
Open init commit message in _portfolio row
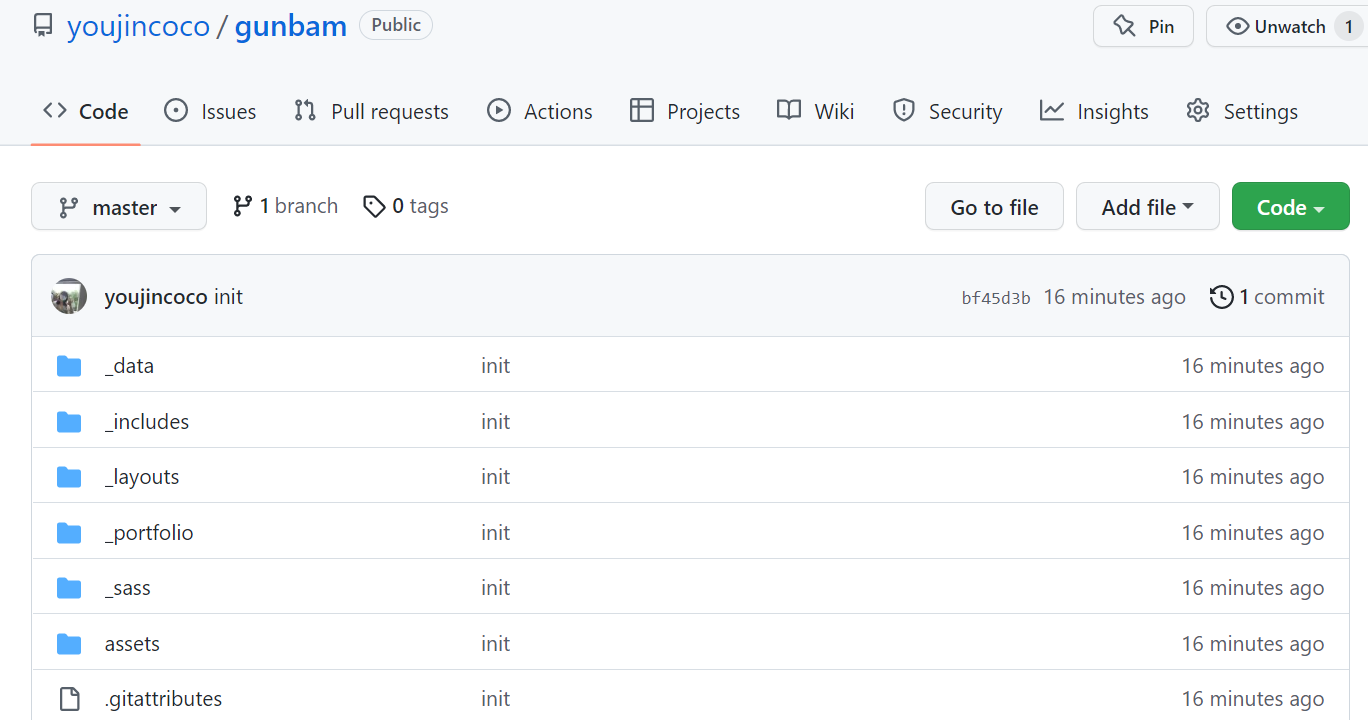pos(495,533)
